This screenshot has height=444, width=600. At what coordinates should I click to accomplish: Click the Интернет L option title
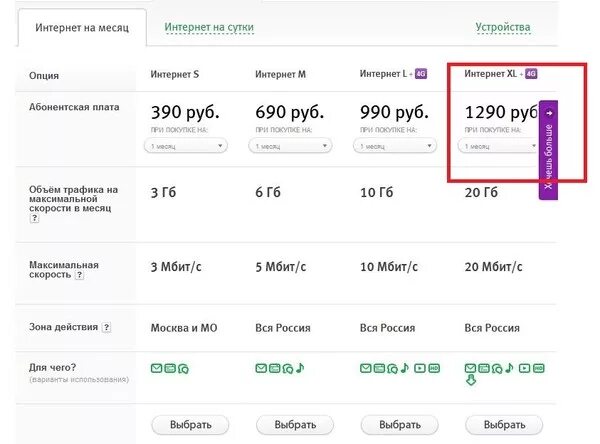383,73
